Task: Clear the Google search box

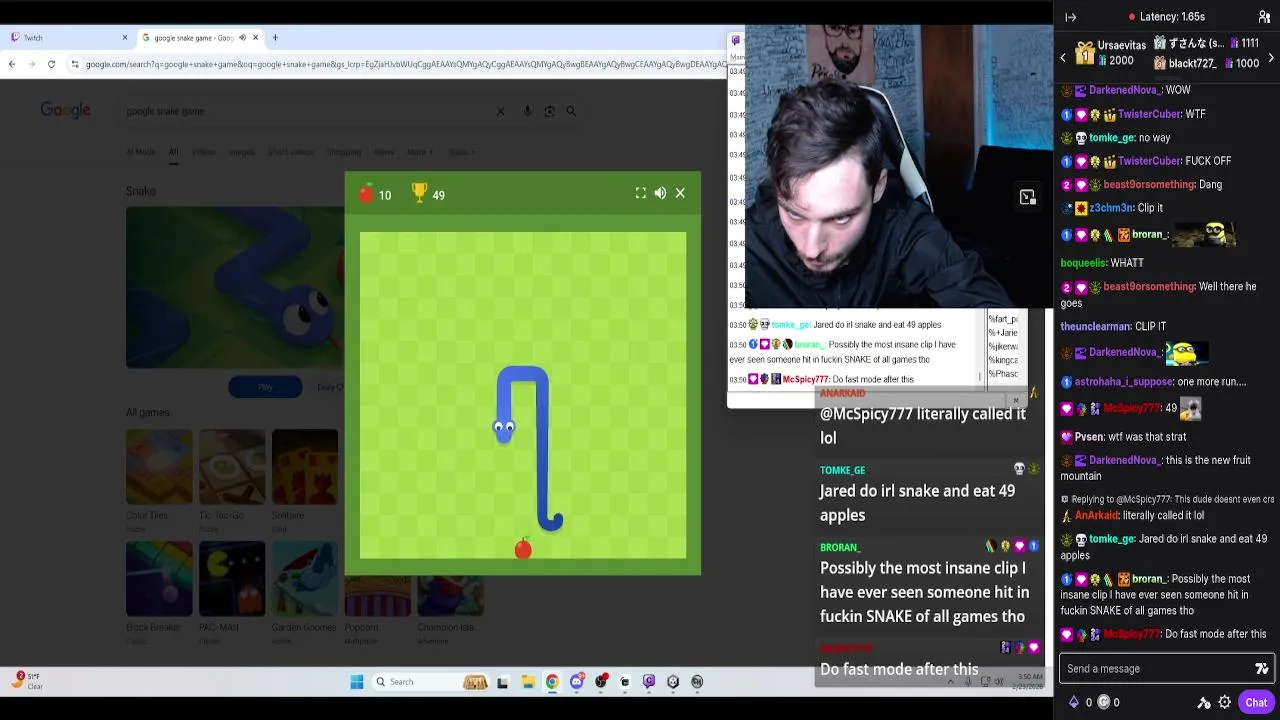Action: click(x=501, y=111)
